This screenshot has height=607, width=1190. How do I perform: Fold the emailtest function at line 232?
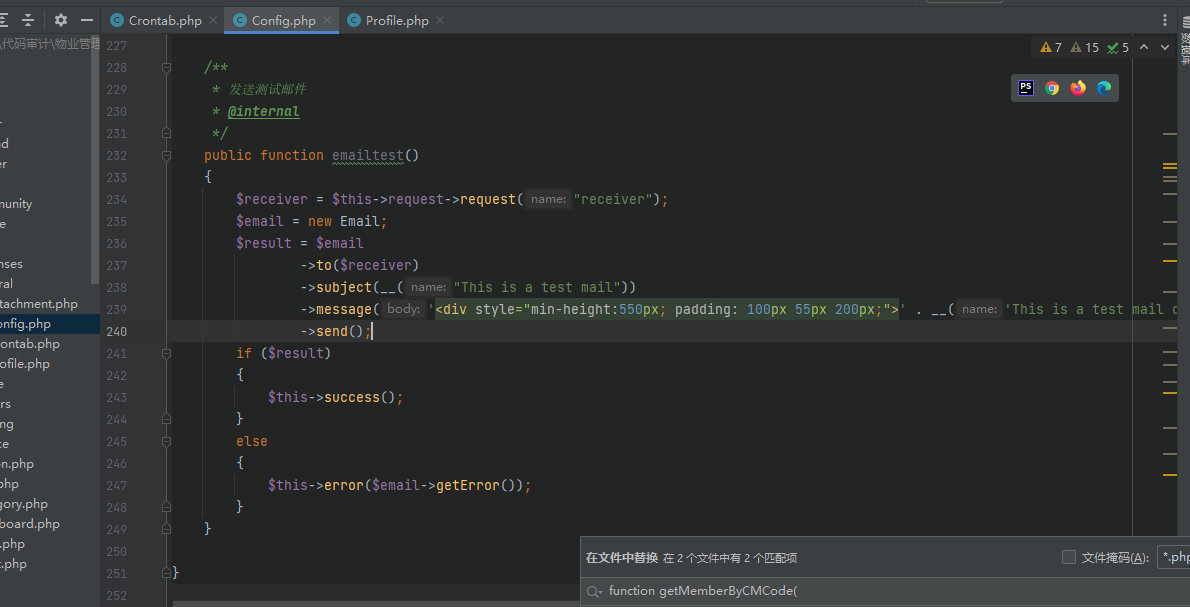coord(166,156)
